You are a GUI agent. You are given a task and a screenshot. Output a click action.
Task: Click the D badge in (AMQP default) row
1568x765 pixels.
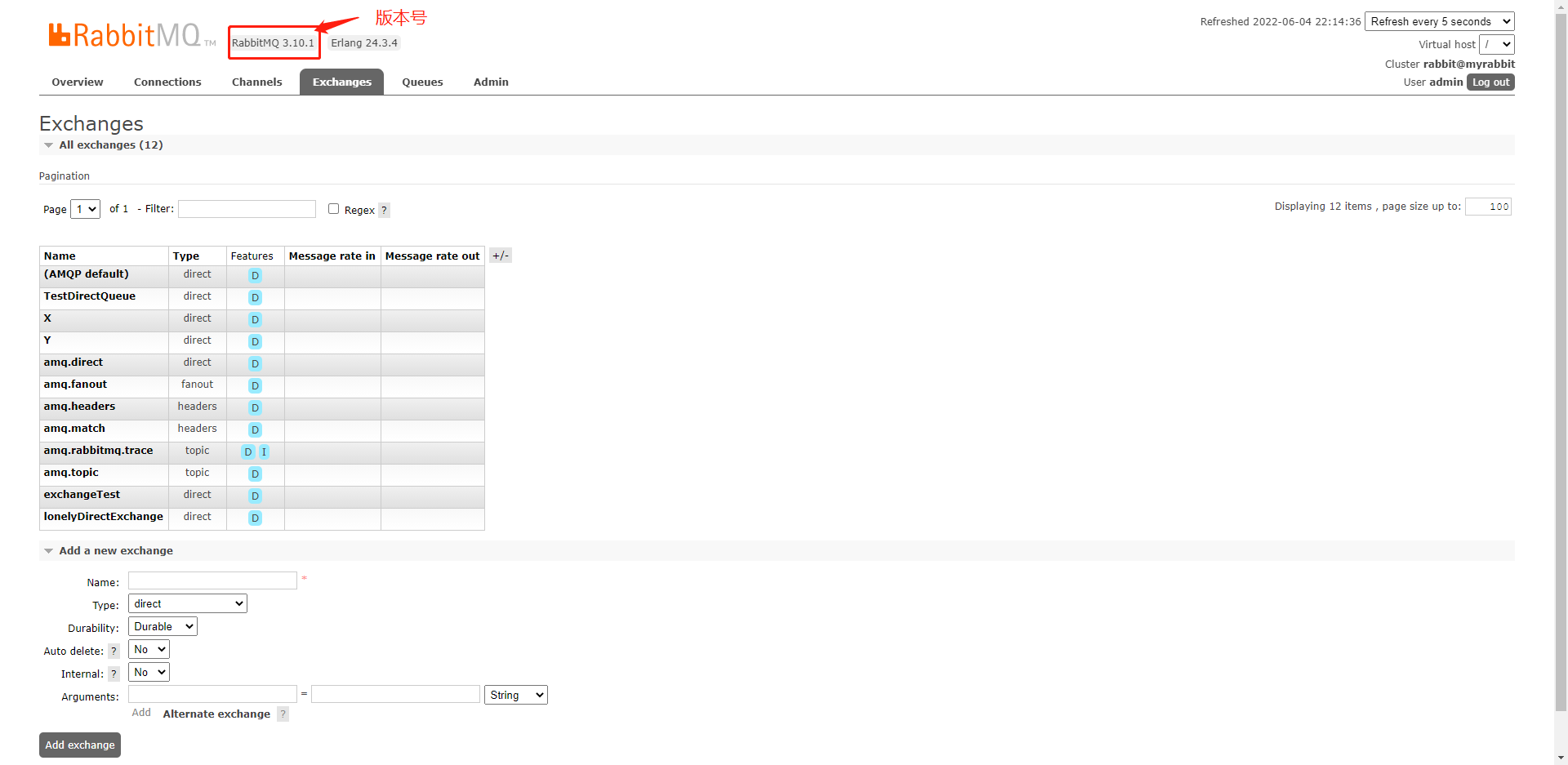click(x=255, y=276)
